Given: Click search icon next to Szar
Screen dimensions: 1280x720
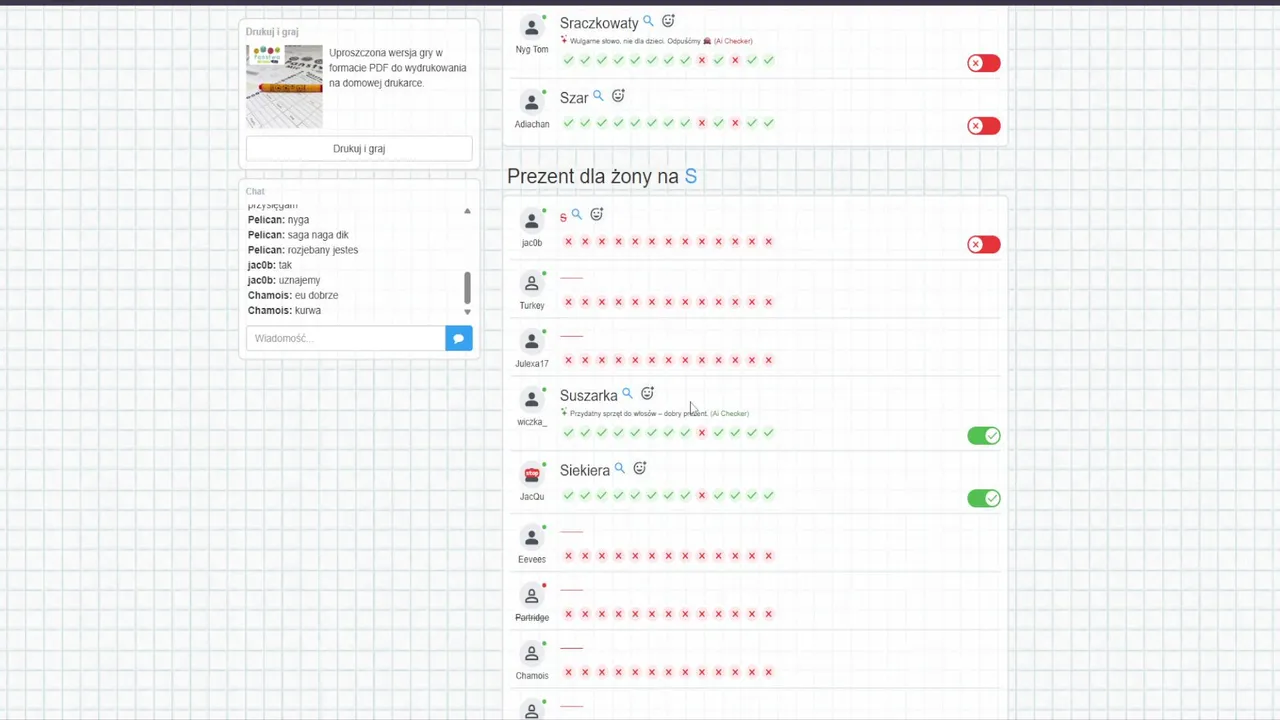Looking at the screenshot, I should pyautogui.click(x=598, y=96).
